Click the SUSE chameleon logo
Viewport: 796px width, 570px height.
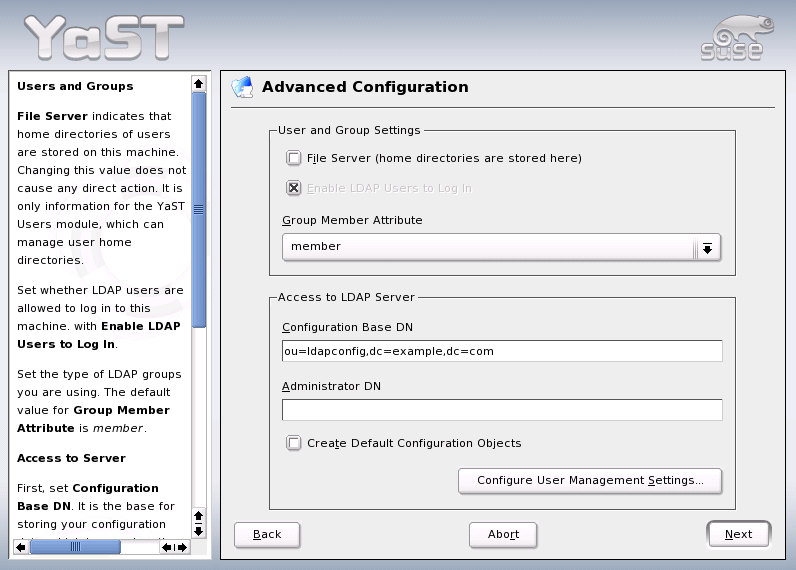(x=737, y=38)
